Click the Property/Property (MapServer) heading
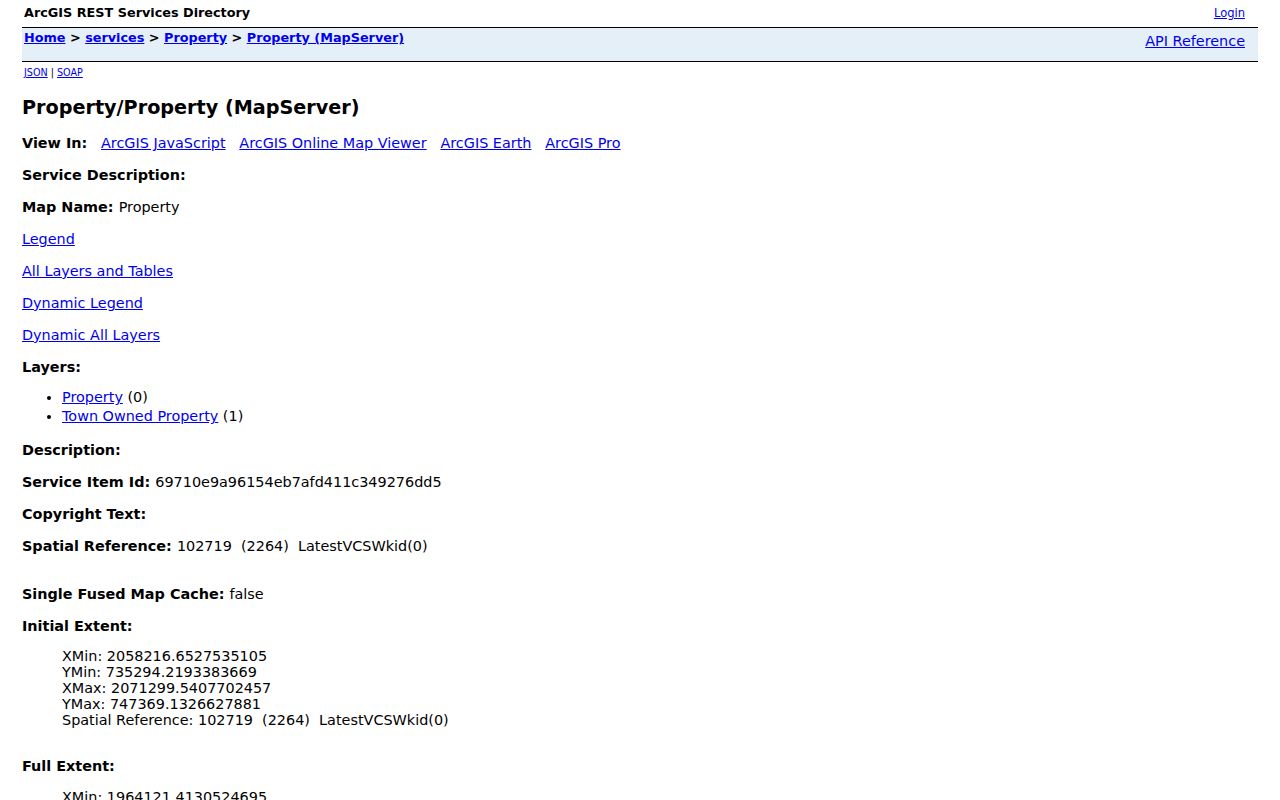This screenshot has height=800, width=1280. tap(191, 107)
